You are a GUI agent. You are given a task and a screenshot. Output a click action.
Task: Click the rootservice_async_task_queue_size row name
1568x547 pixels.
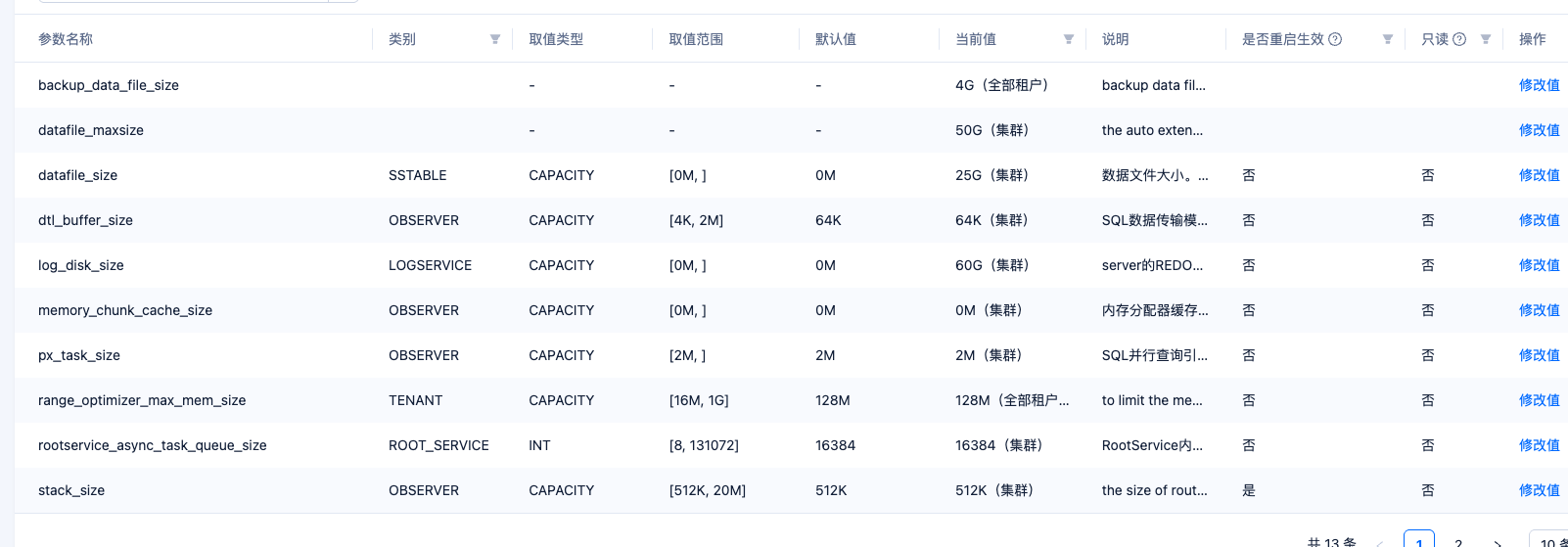[152, 445]
